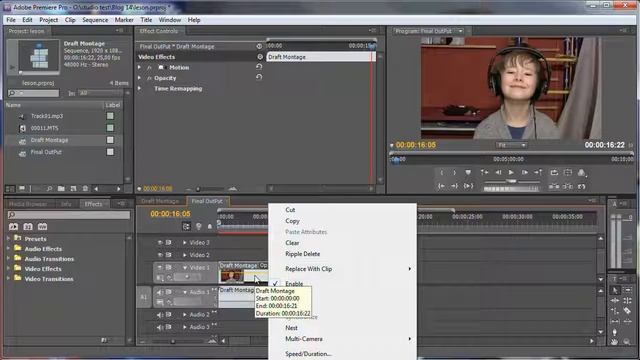Click the timeline unnumbered marker icon

(210, 226)
